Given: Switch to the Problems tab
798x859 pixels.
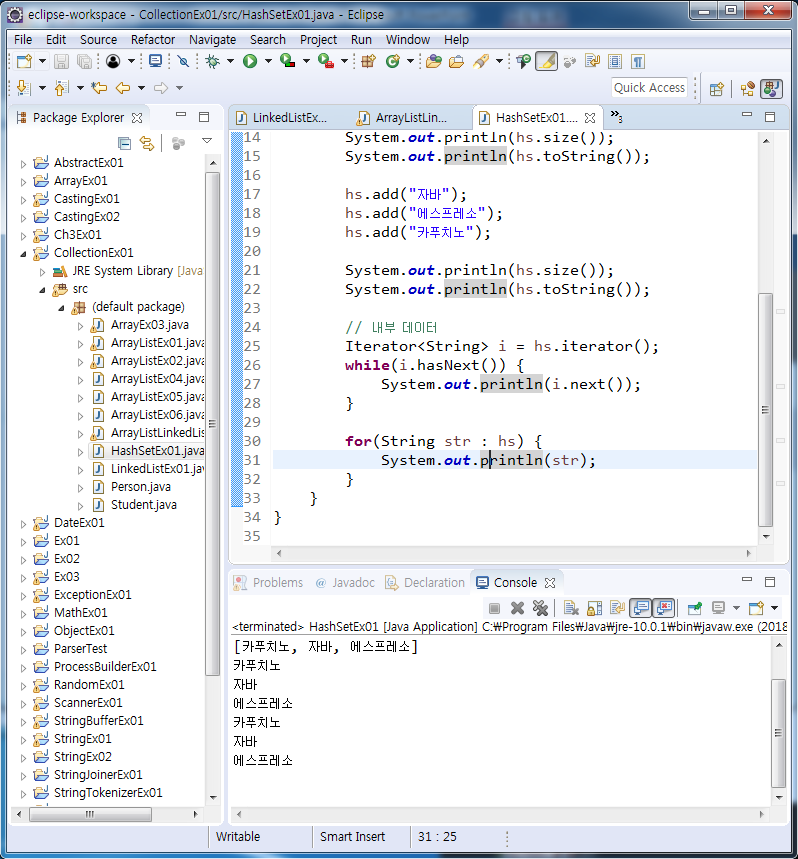Looking at the screenshot, I should coord(269,583).
